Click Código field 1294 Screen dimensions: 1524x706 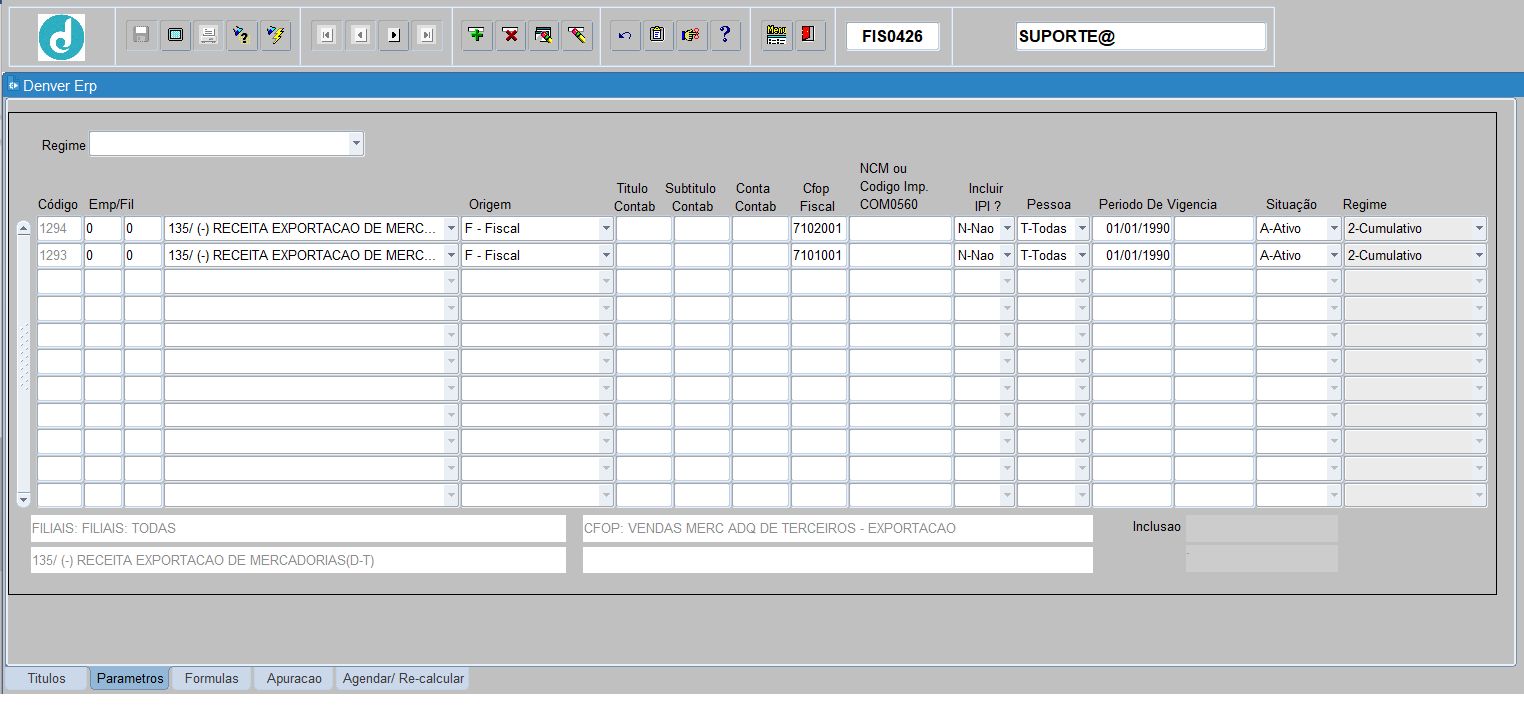[x=59, y=228]
